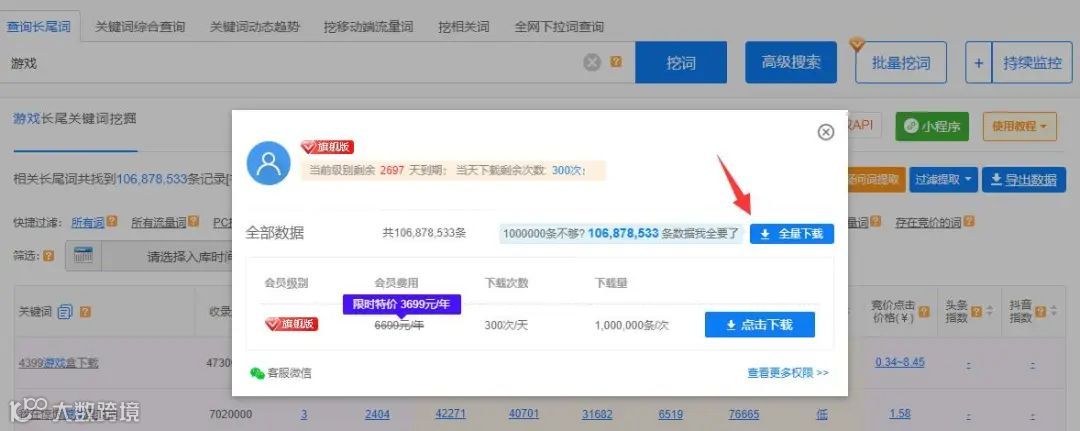This screenshot has width=1080, height=431.
Task: Click the 31682 value in the table
Action: [597, 414]
